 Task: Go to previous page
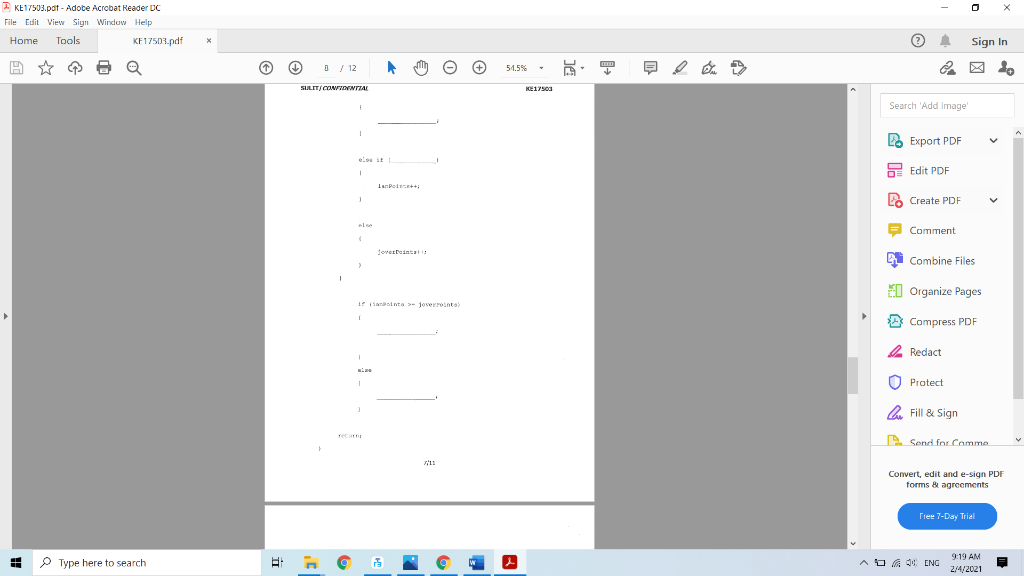(266, 68)
